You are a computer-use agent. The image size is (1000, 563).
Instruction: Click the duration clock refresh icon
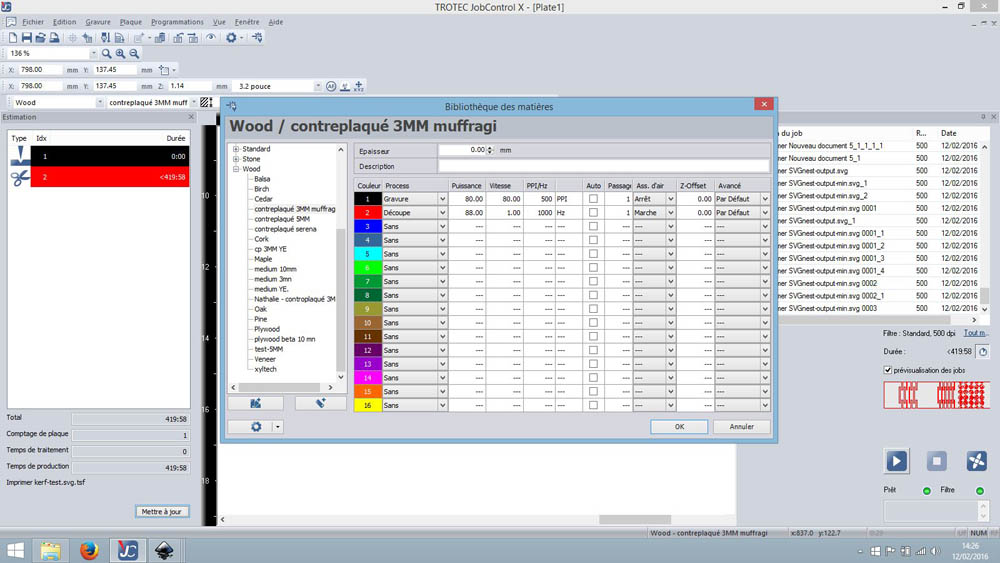tap(983, 351)
